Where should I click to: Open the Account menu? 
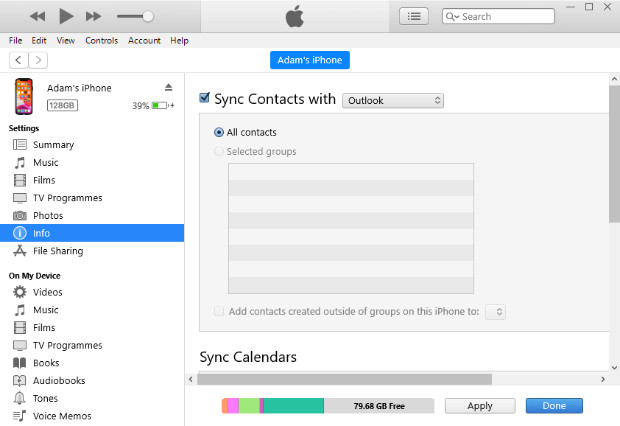[144, 40]
